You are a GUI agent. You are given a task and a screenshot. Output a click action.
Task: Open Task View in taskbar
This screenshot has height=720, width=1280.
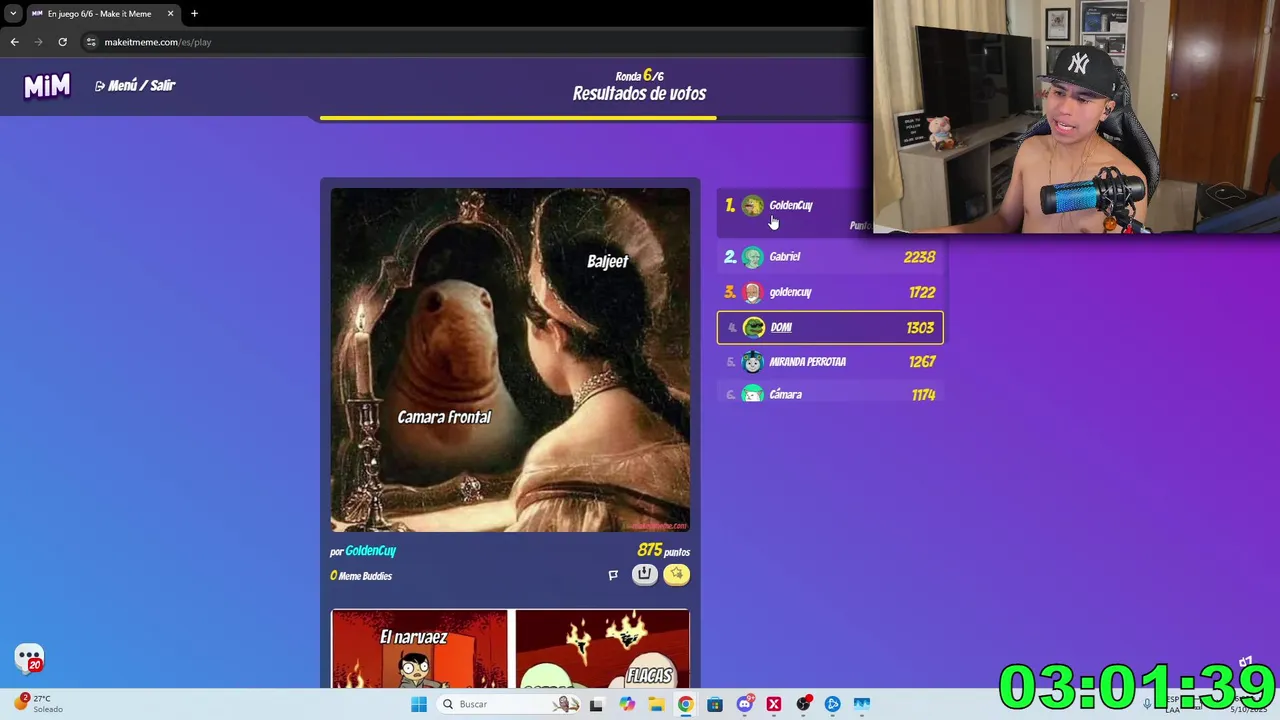[596, 704]
